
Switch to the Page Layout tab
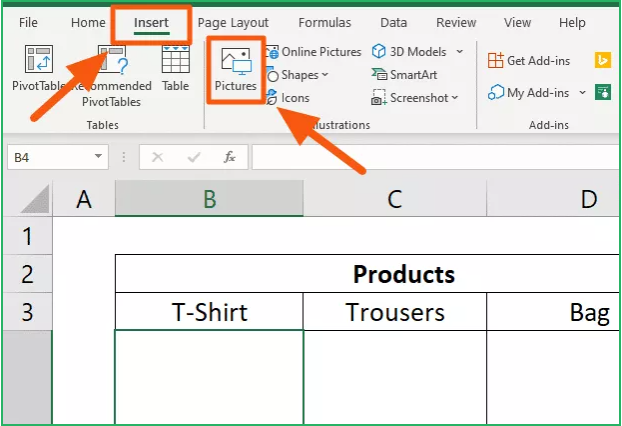[233, 22]
